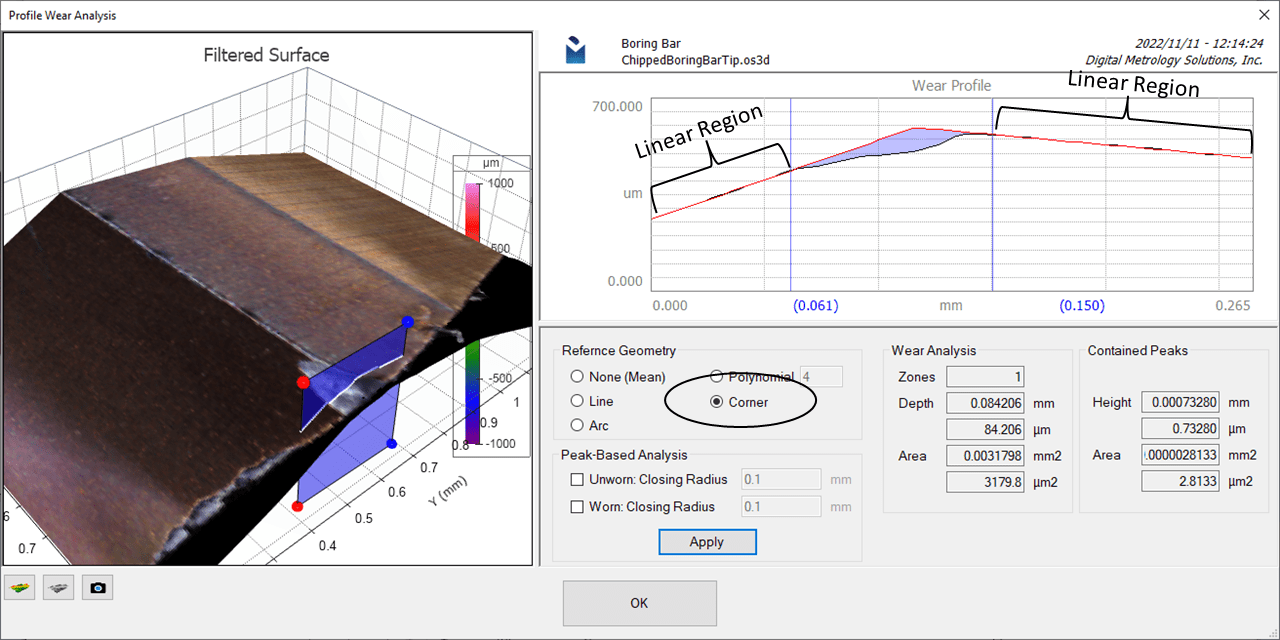Enable the Unworn Closing Radius option

click(x=577, y=479)
